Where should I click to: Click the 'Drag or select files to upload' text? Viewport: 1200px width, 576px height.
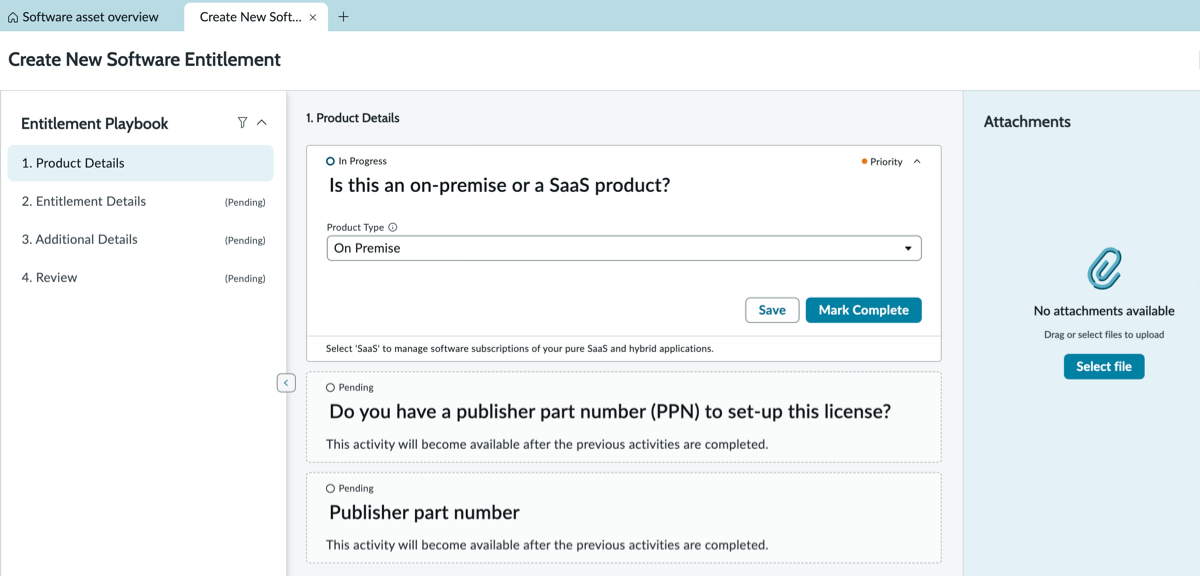tap(1104, 335)
